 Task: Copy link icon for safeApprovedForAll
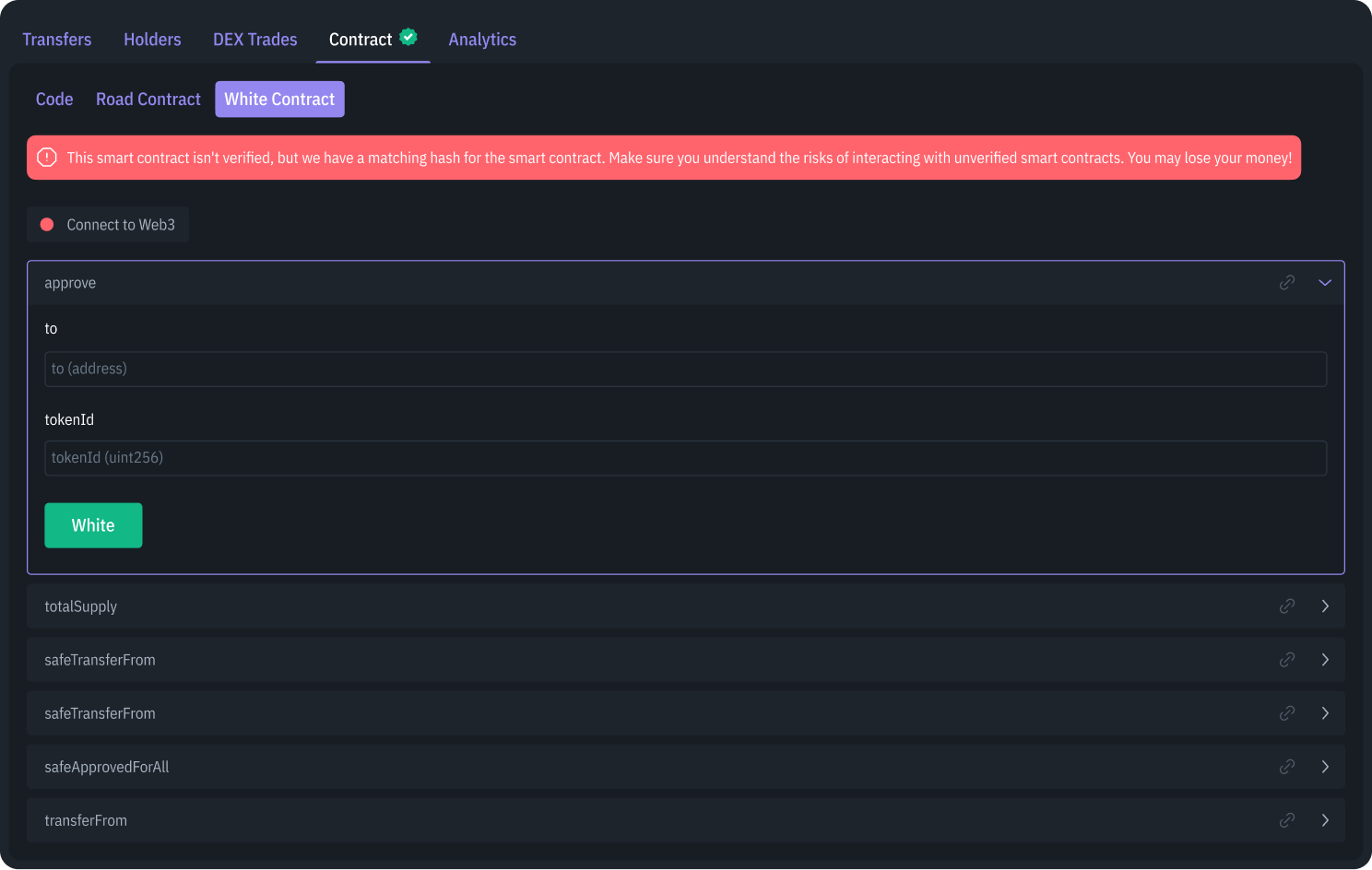click(1287, 767)
